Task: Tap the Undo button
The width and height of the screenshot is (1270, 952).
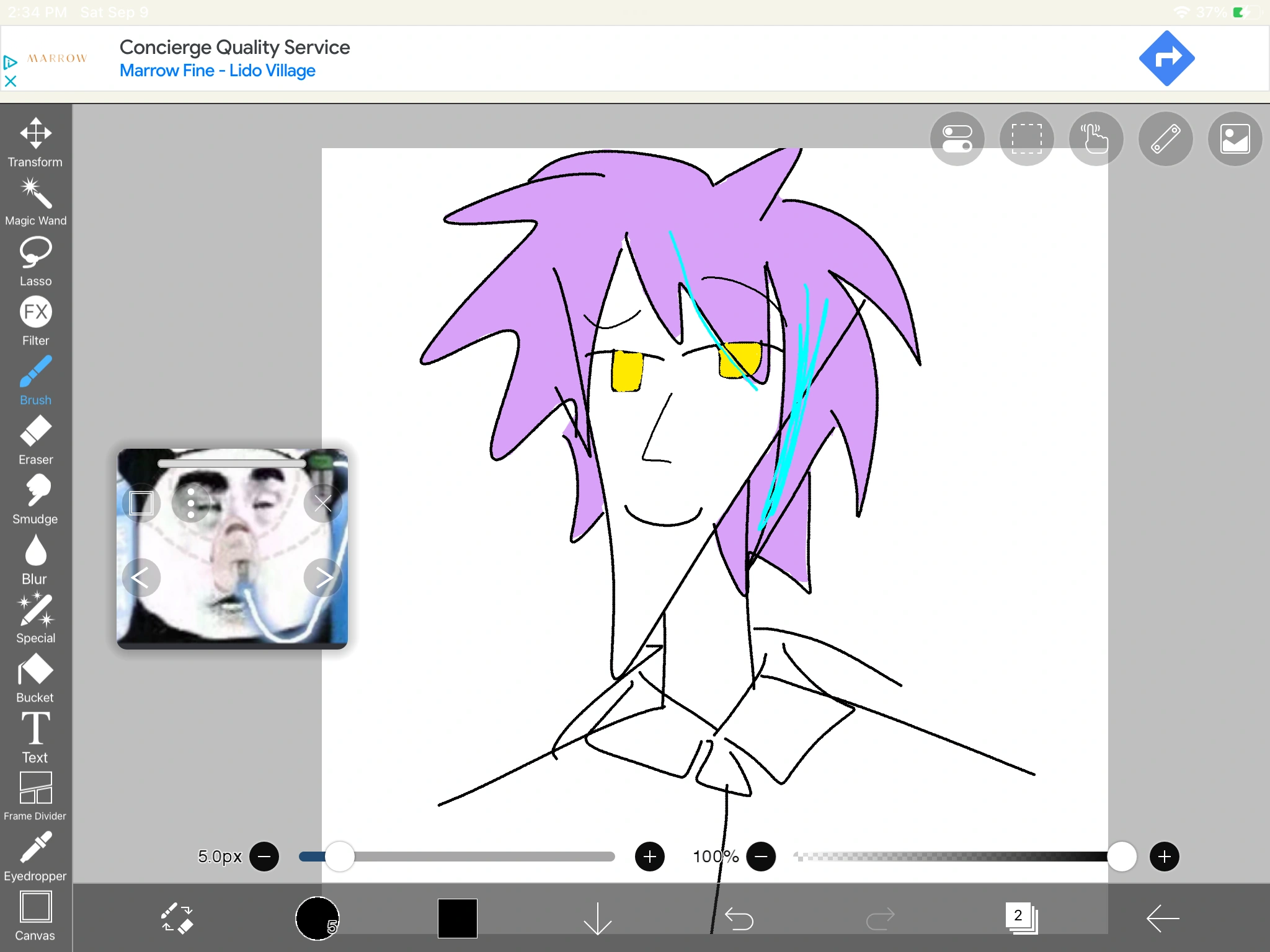Action: tap(739, 920)
